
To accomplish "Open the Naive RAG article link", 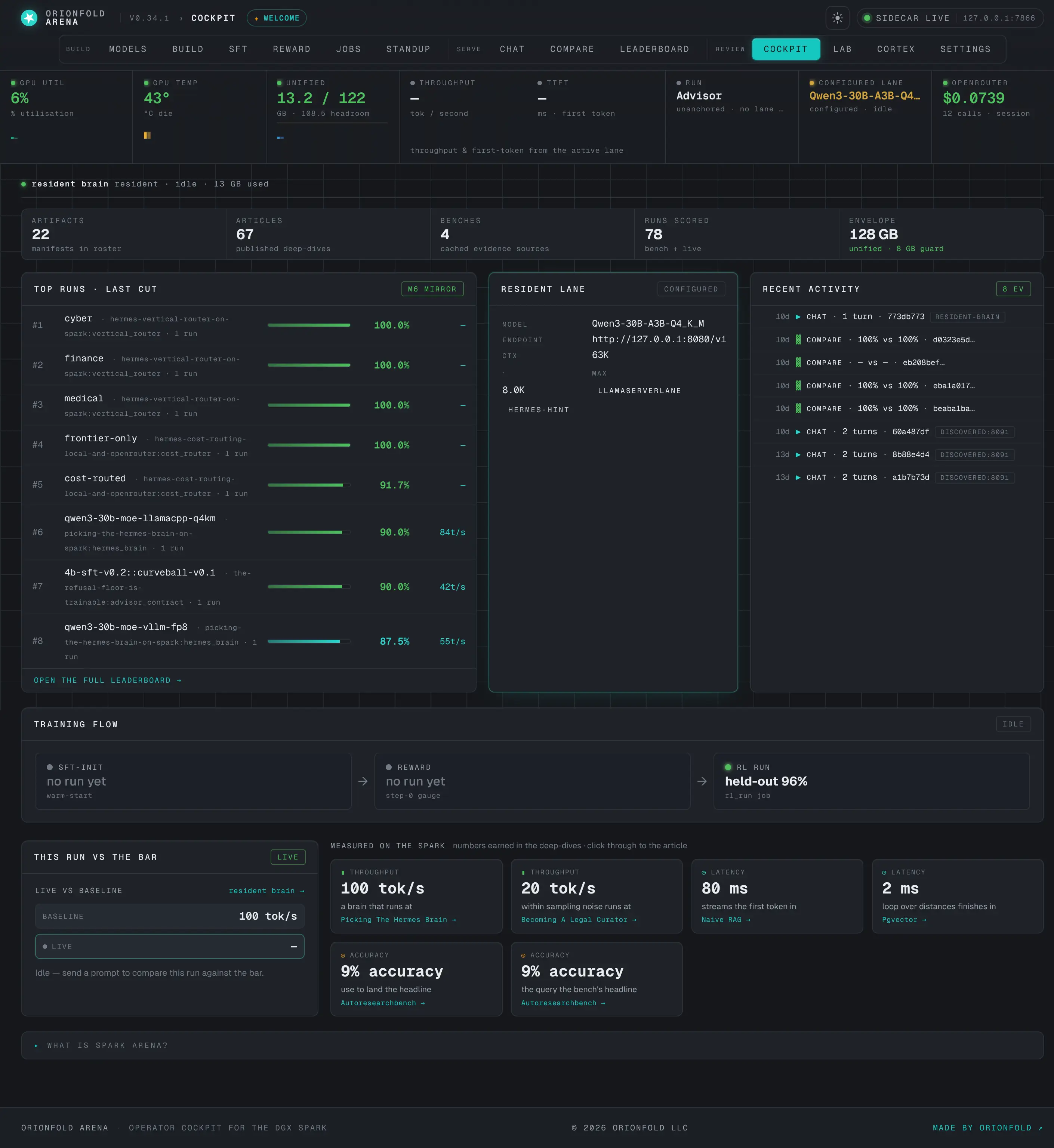I will [725, 920].
